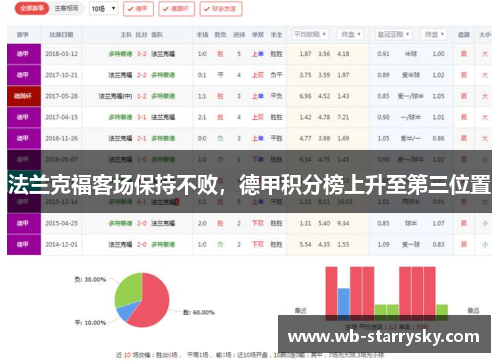Click half-time score 0:1 on 2017-10-21 row
Viewport: 500px width, 362px height.
[x=202, y=75]
